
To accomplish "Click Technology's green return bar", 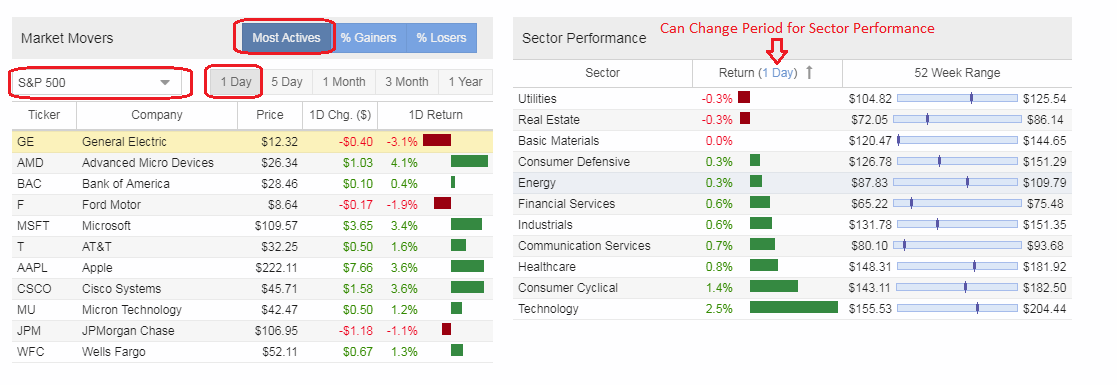I will click(794, 307).
